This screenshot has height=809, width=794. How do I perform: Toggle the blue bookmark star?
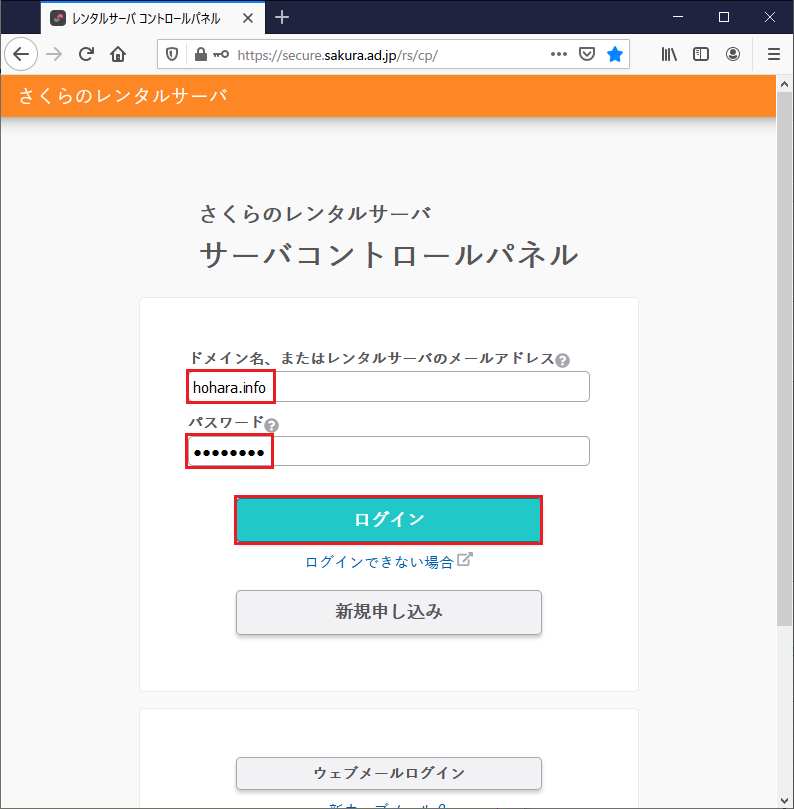click(x=615, y=54)
